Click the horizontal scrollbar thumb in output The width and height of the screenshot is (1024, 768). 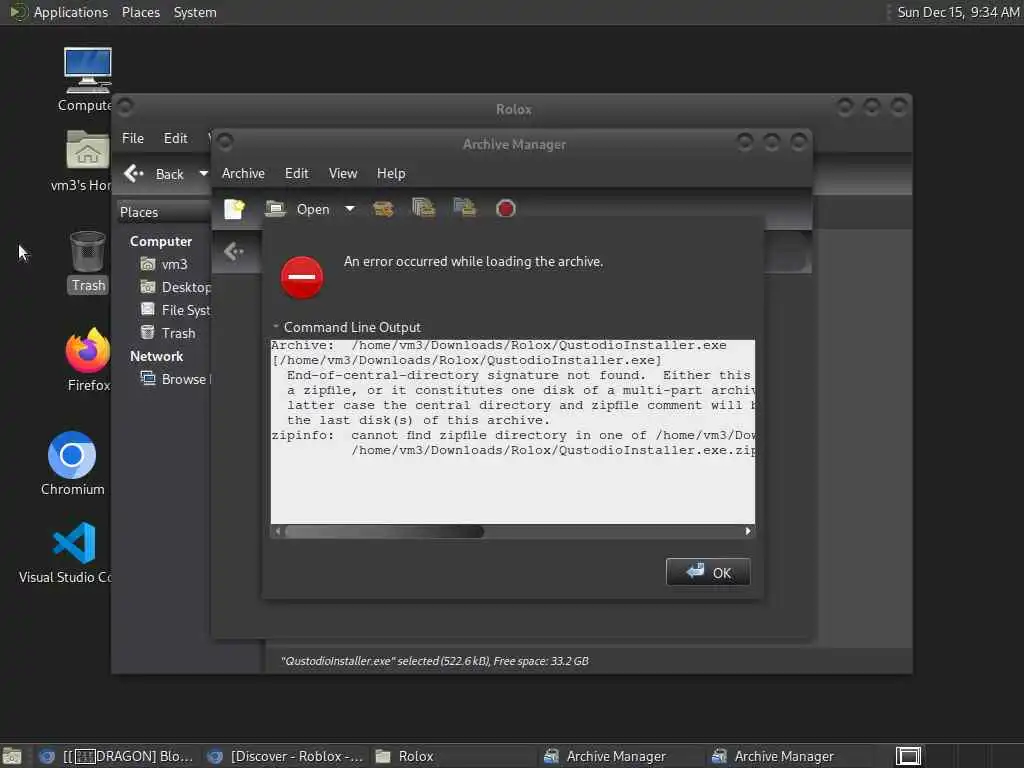(x=385, y=532)
